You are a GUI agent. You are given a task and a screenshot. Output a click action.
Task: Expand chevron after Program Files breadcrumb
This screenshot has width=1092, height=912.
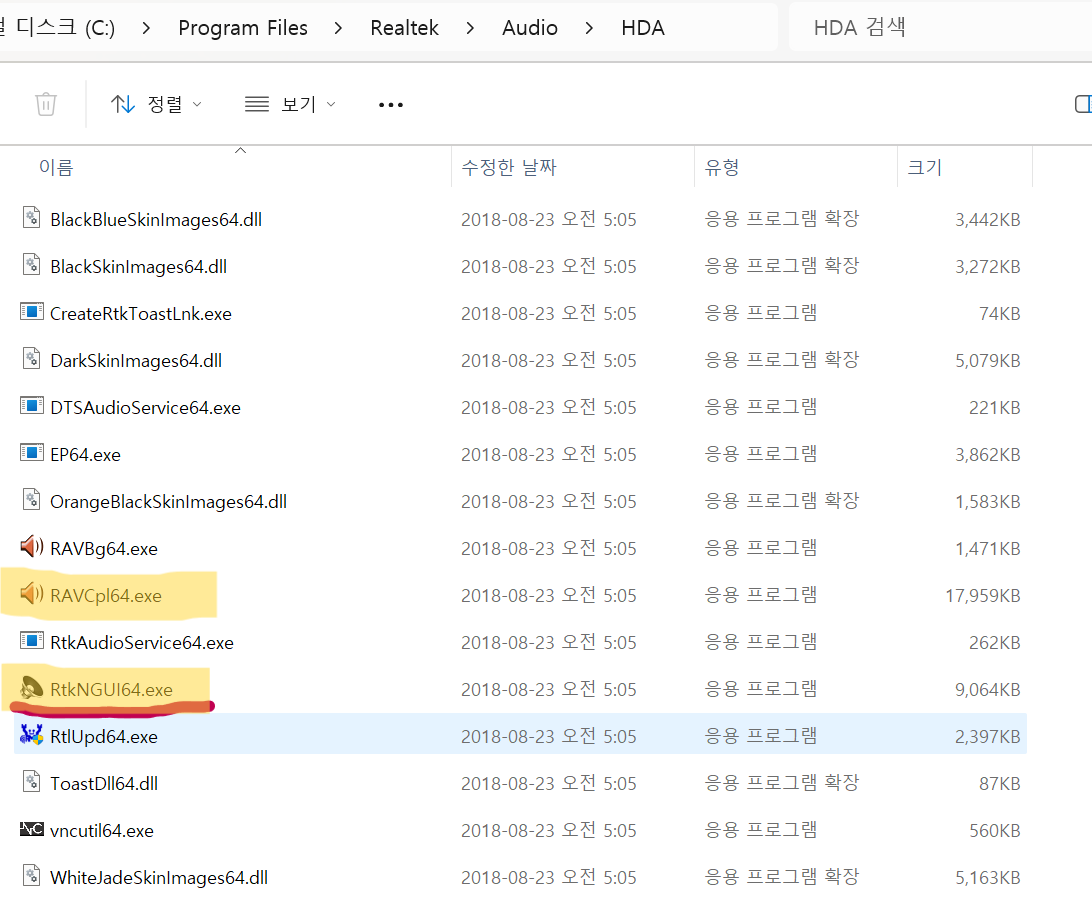(338, 28)
